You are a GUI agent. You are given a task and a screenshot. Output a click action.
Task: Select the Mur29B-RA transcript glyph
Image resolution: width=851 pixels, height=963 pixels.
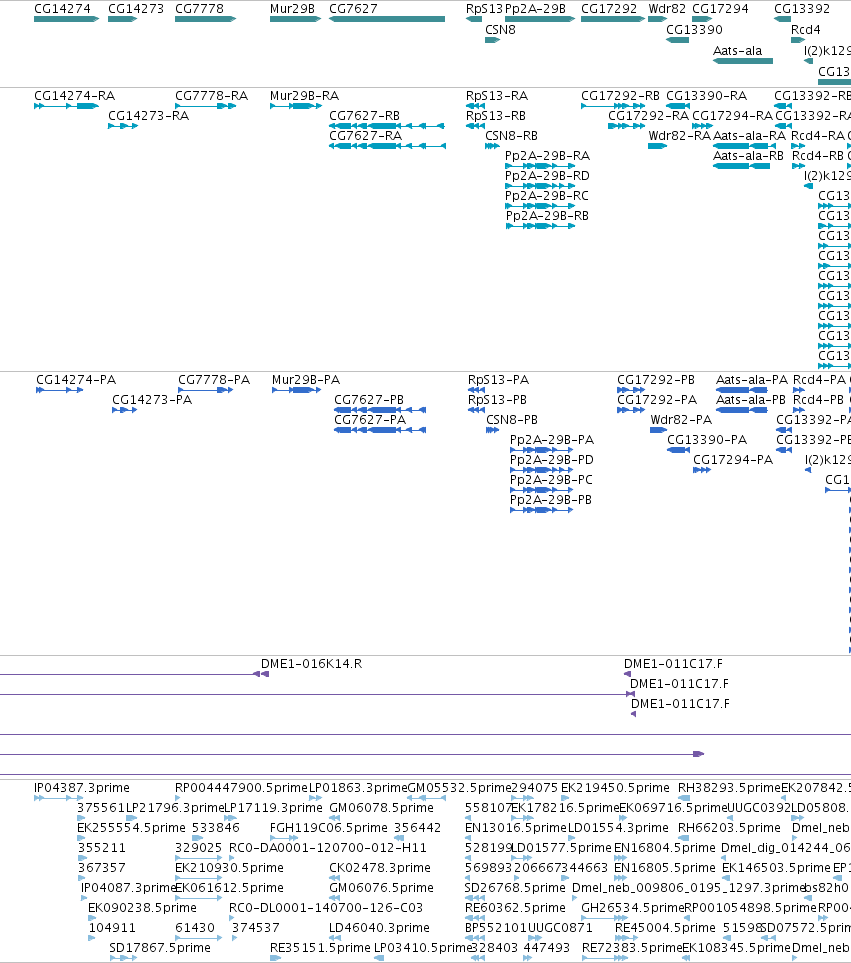tap(296, 106)
